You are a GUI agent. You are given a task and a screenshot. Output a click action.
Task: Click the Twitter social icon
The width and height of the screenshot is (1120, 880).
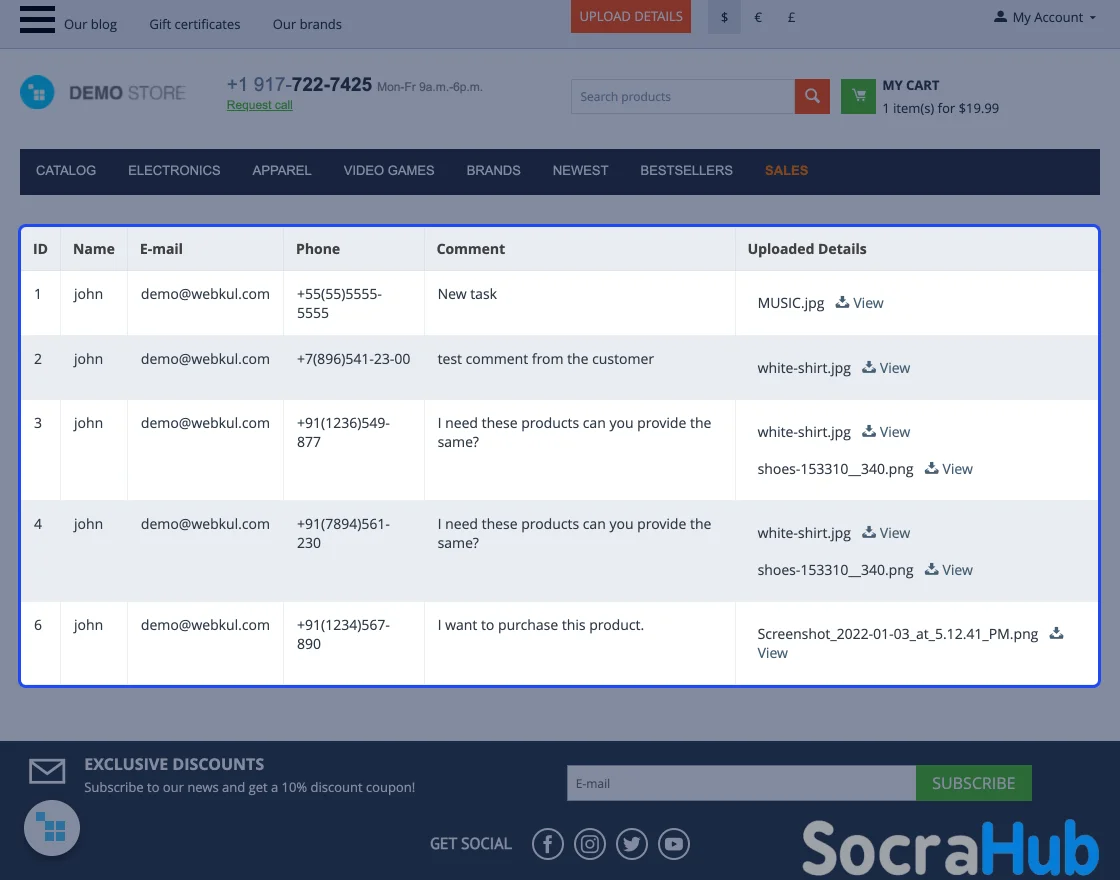(x=632, y=844)
